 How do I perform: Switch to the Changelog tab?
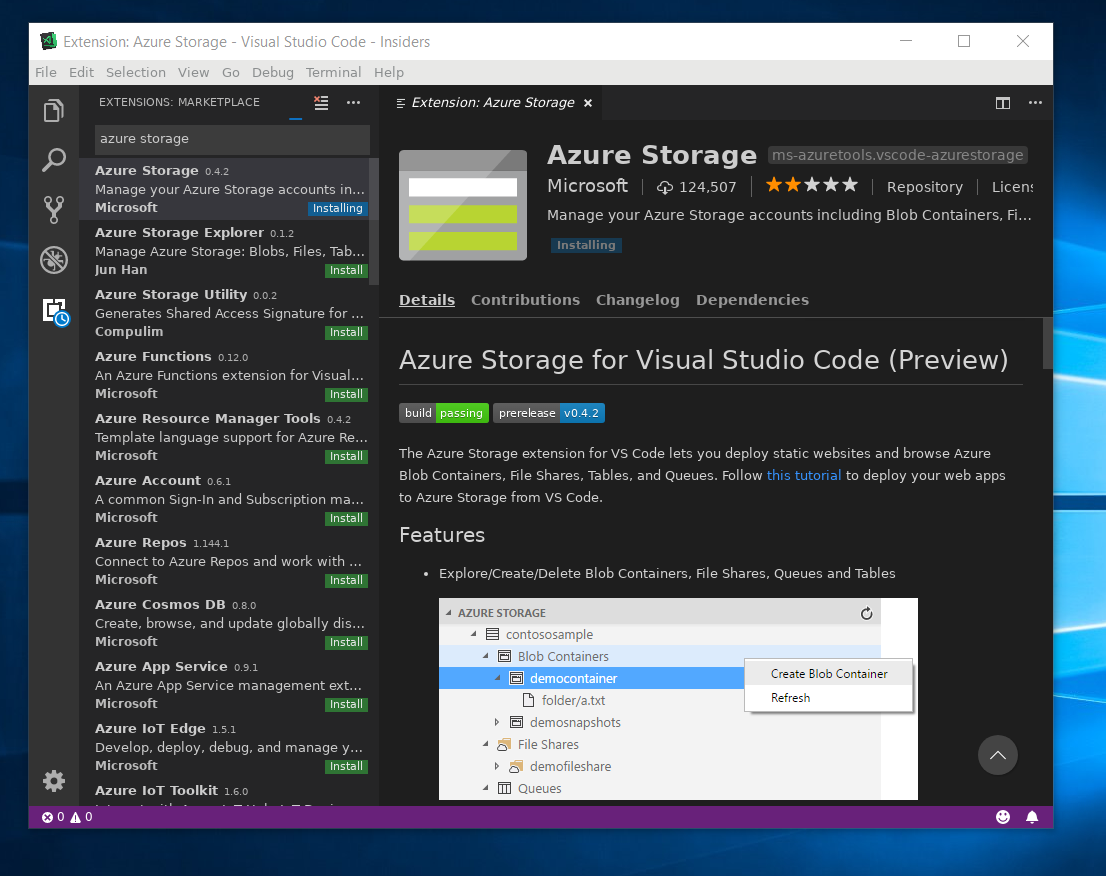(637, 300)
